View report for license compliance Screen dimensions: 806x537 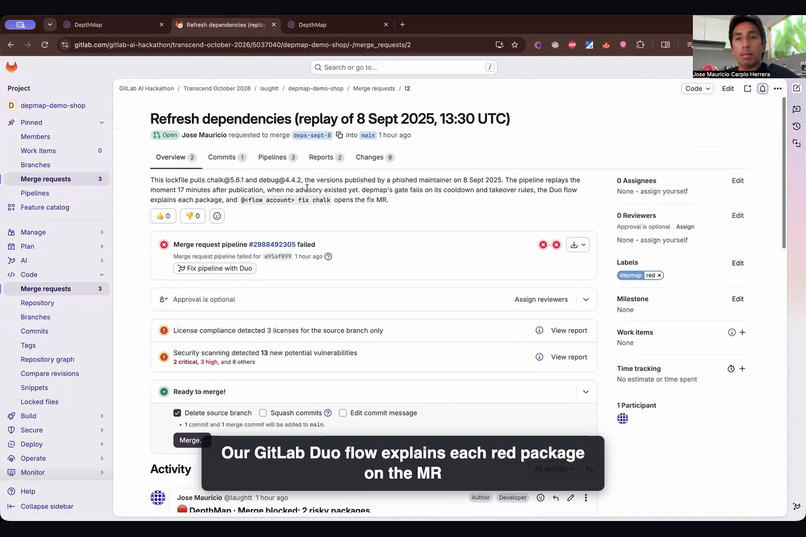569,330
